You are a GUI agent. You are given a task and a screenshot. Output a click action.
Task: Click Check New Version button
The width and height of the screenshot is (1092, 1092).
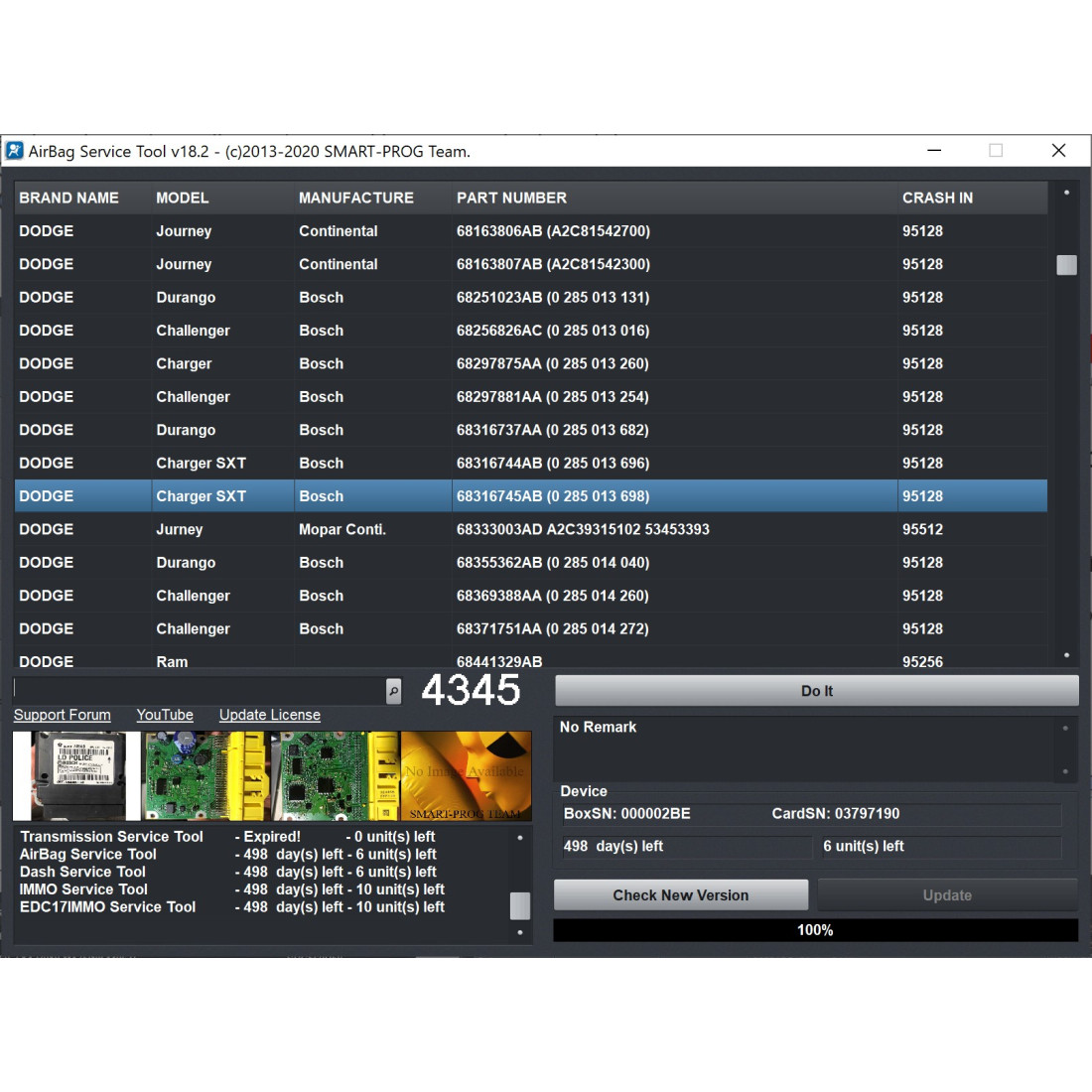tap(680, 895)
